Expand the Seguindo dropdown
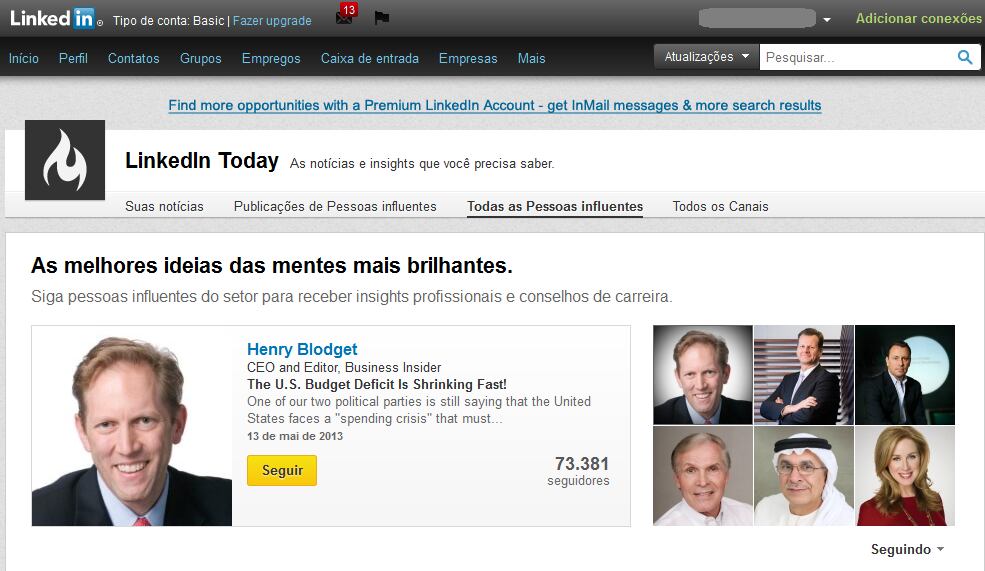 point(907,549)
